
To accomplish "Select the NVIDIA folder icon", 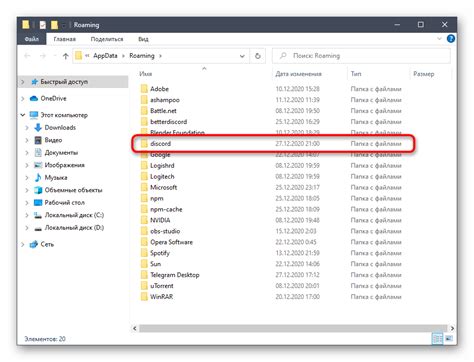I will coord(144,220).
